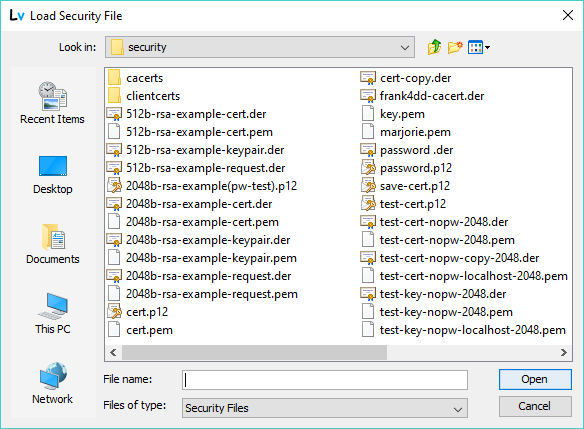Select 2048b-rsa-example(pw-test).p12 key icon
The height and width of the screenshot is (429, 584).
point(114,186)
